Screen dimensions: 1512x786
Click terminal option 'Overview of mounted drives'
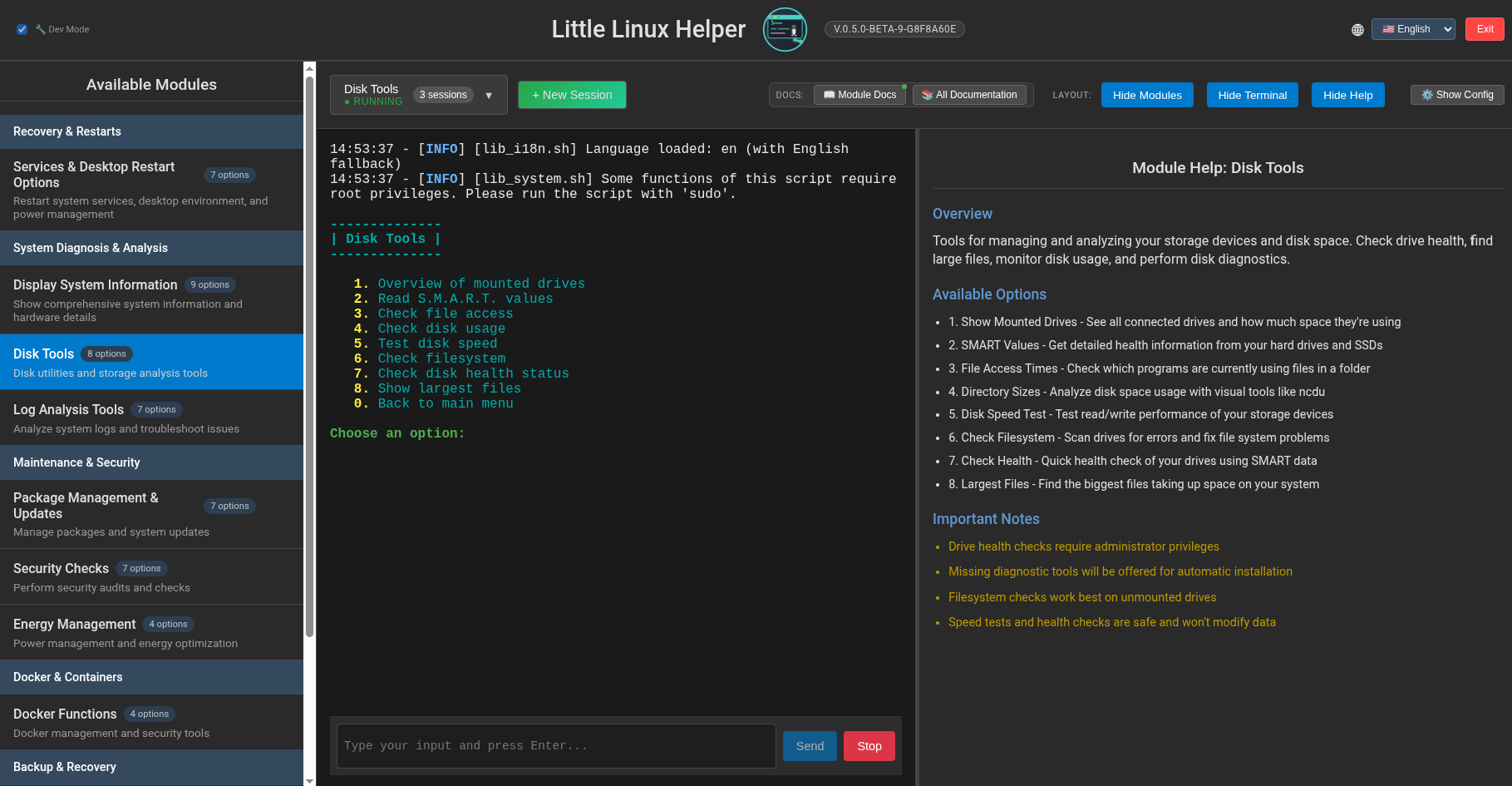point(481,284)
